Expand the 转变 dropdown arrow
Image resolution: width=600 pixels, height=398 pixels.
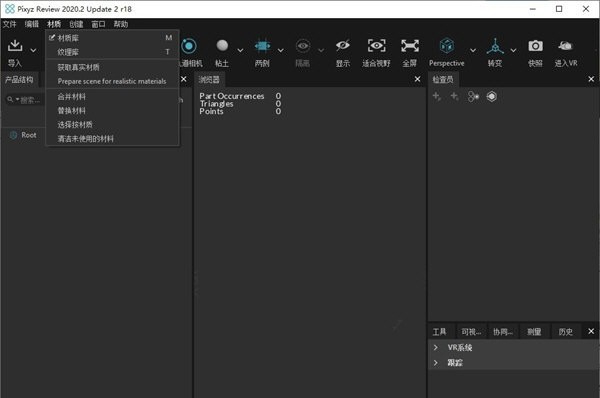[x=514, y=50]
